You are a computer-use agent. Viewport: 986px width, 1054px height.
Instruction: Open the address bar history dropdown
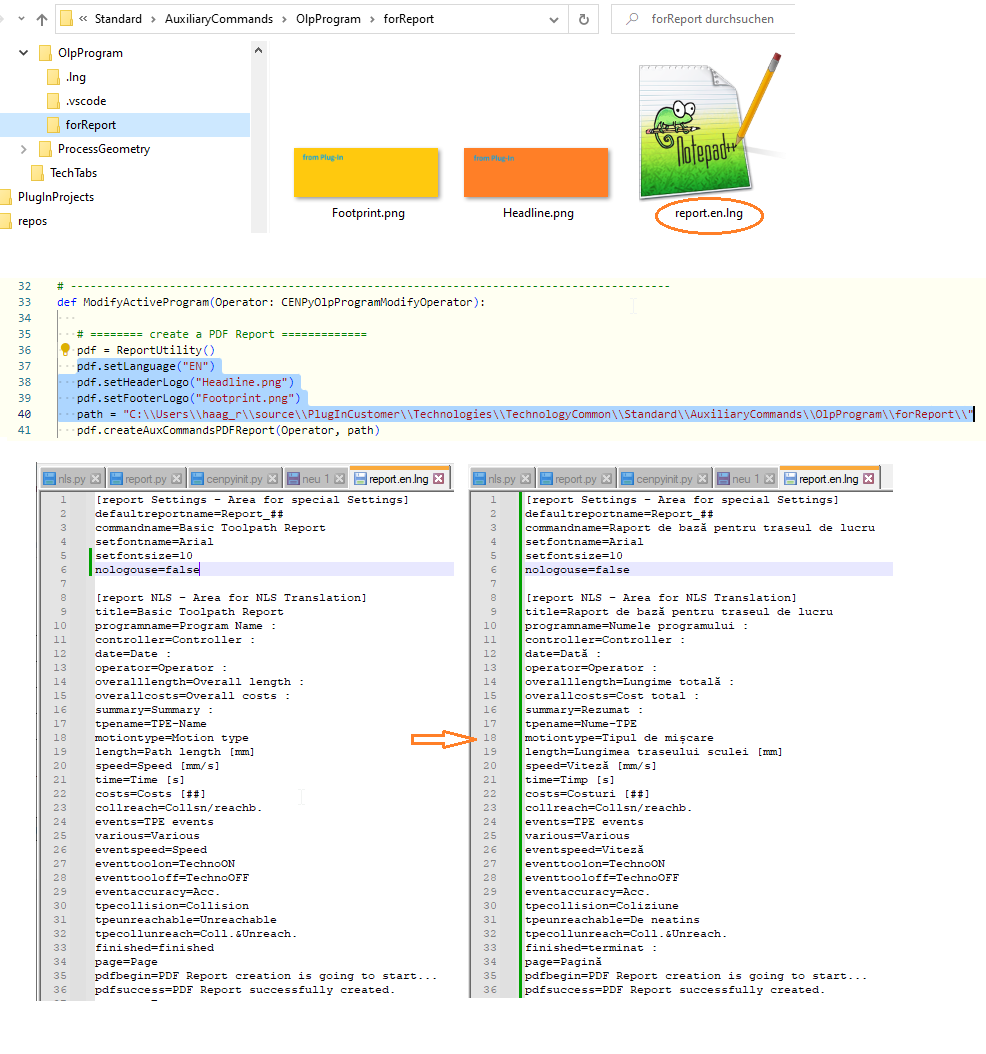click(552, 19)
